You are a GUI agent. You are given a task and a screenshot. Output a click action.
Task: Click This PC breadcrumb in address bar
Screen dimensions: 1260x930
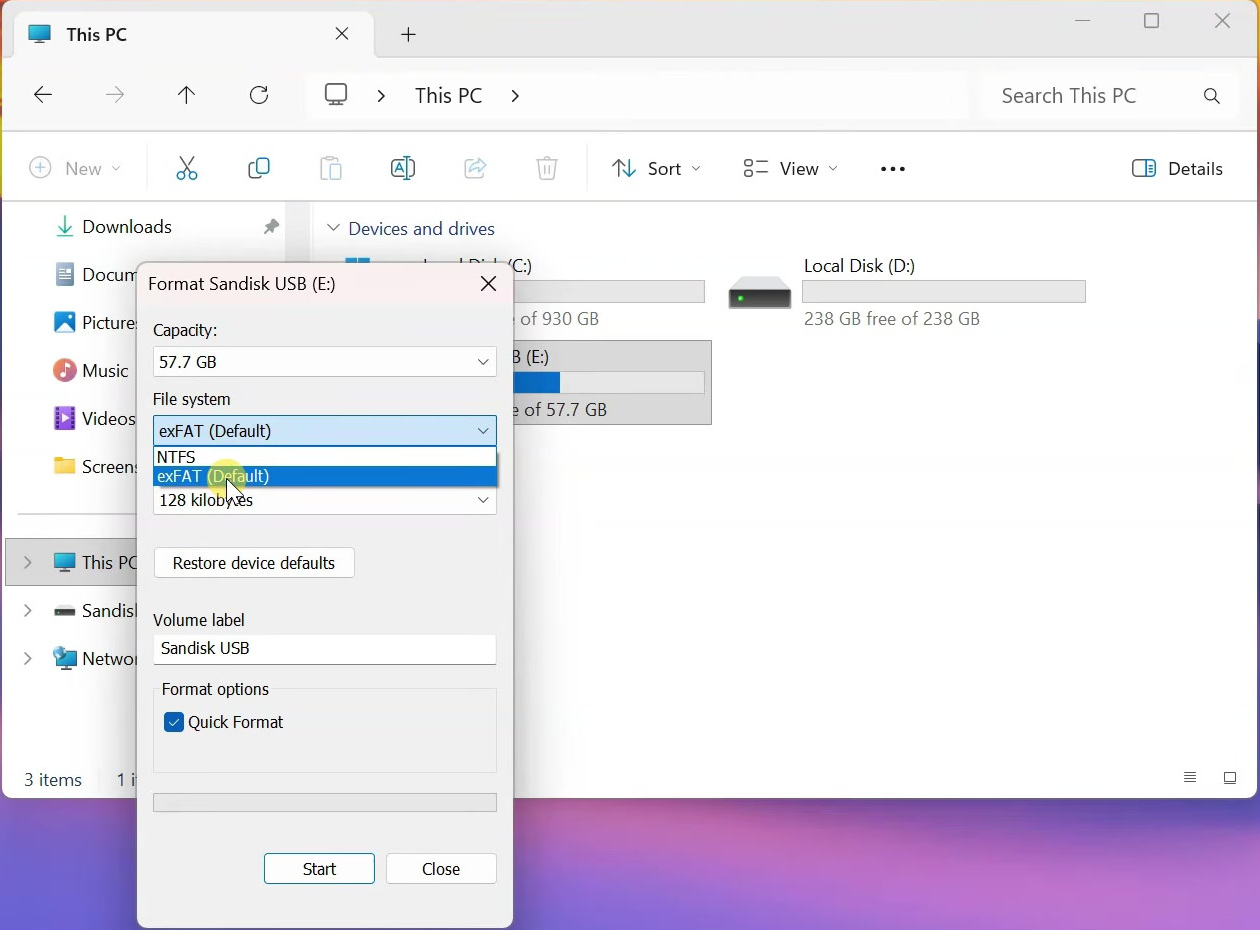pos(448,96)
